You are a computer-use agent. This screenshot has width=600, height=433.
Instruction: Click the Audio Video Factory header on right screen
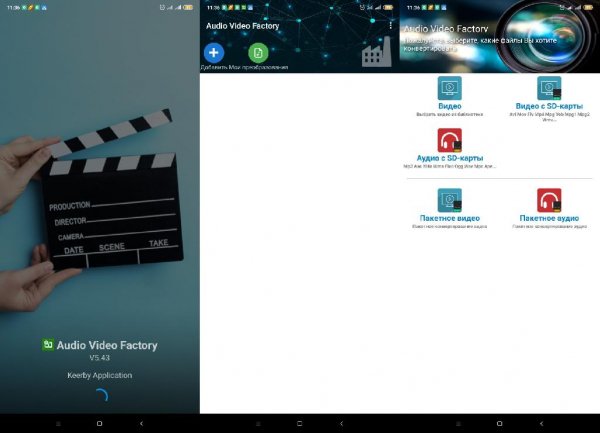(x=446, y=29)
